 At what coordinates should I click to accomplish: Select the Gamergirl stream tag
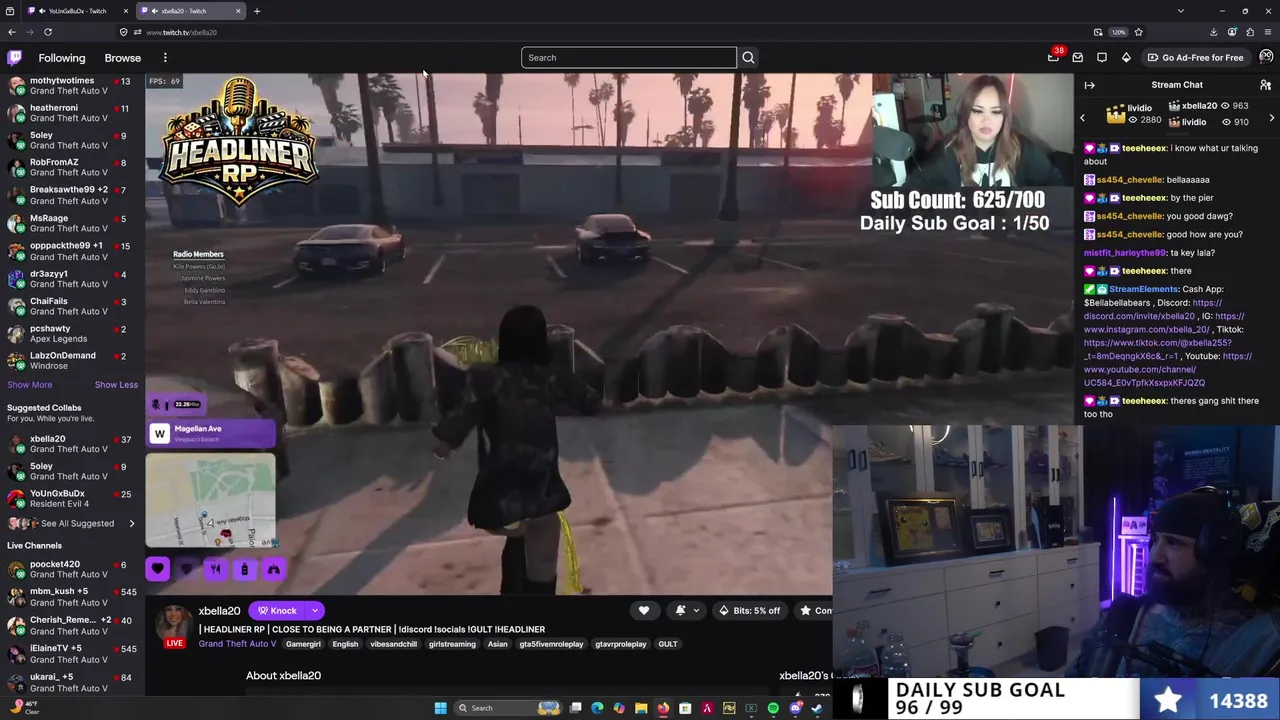coord(303,644)
